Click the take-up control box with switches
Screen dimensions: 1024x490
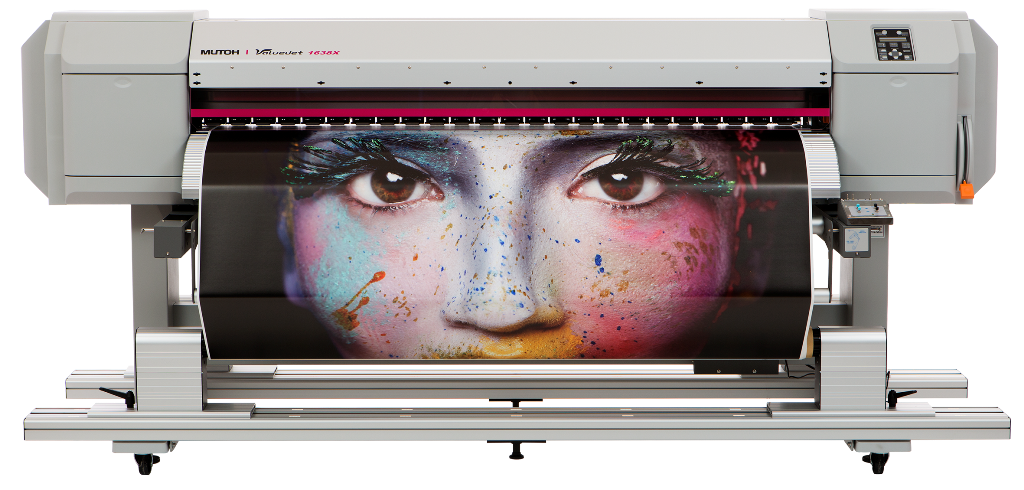coord(864,212)
